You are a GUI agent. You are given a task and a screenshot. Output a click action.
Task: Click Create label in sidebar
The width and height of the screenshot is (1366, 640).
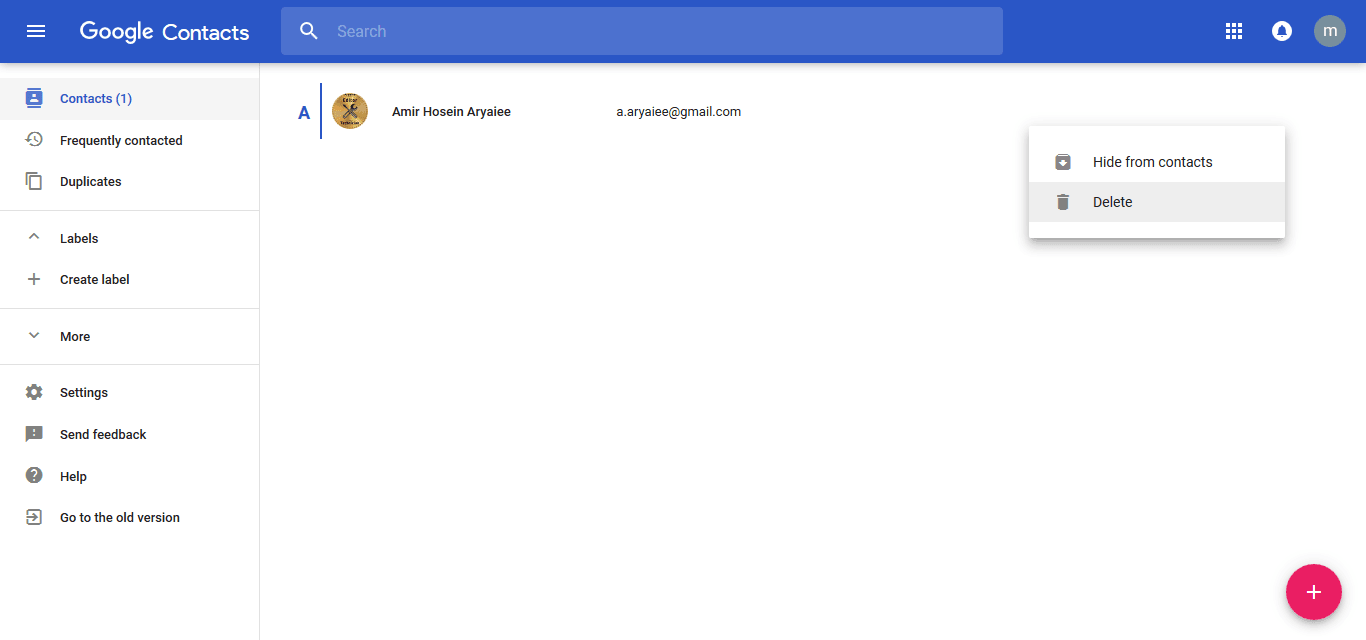pos(94,279)
